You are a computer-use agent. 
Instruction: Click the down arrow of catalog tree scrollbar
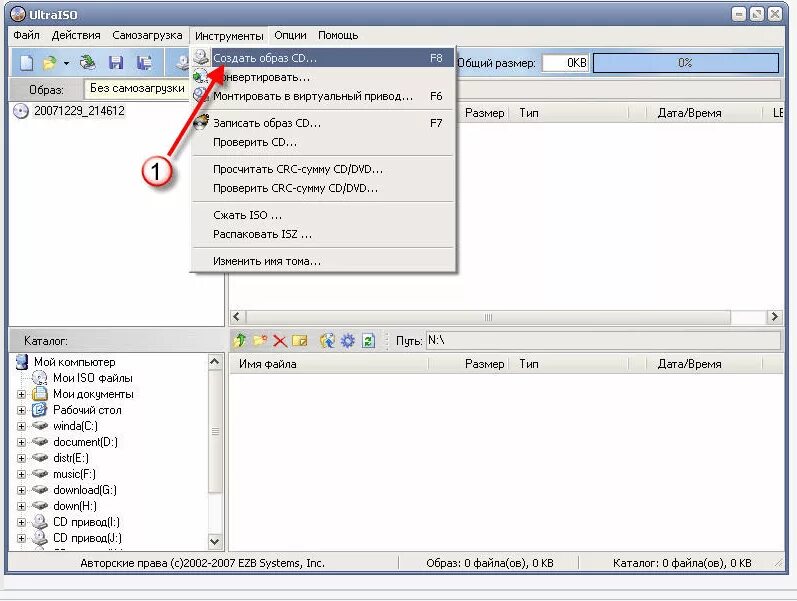pos(214,542)
